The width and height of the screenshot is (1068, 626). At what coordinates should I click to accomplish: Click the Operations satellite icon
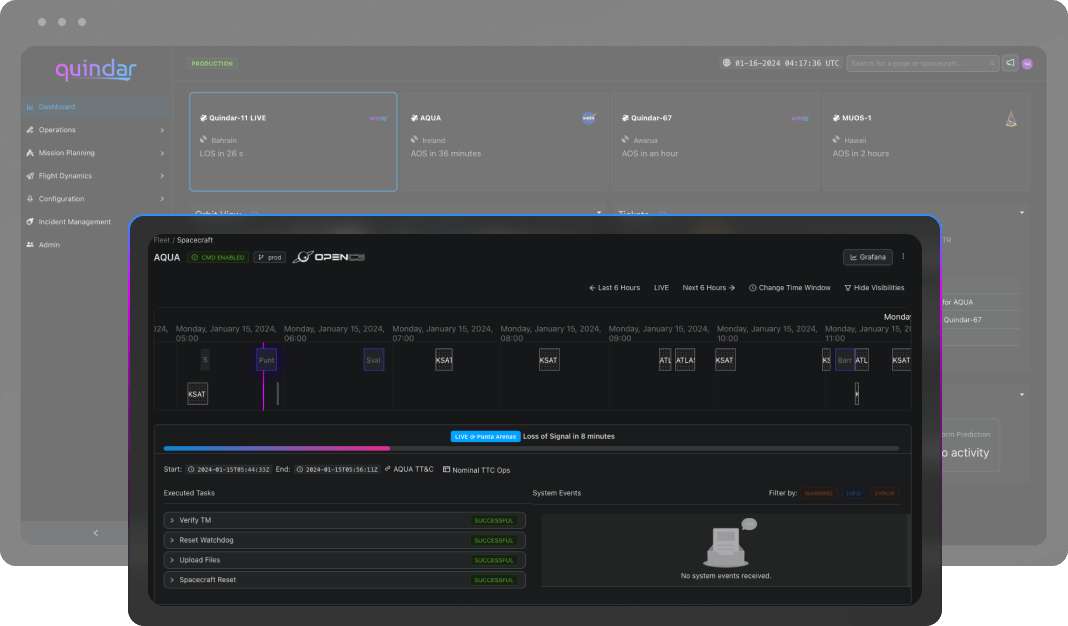pyautogui.click(x=30, y=130)
